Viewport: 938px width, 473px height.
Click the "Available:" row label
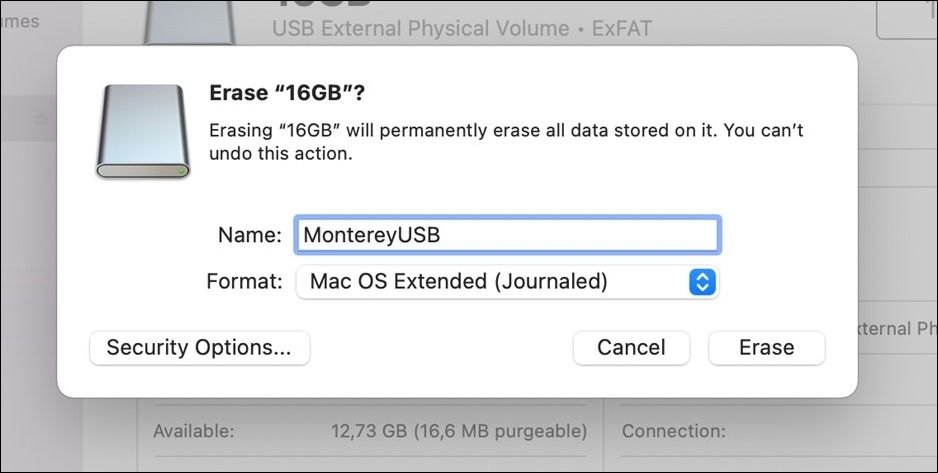tap(193, 432)
